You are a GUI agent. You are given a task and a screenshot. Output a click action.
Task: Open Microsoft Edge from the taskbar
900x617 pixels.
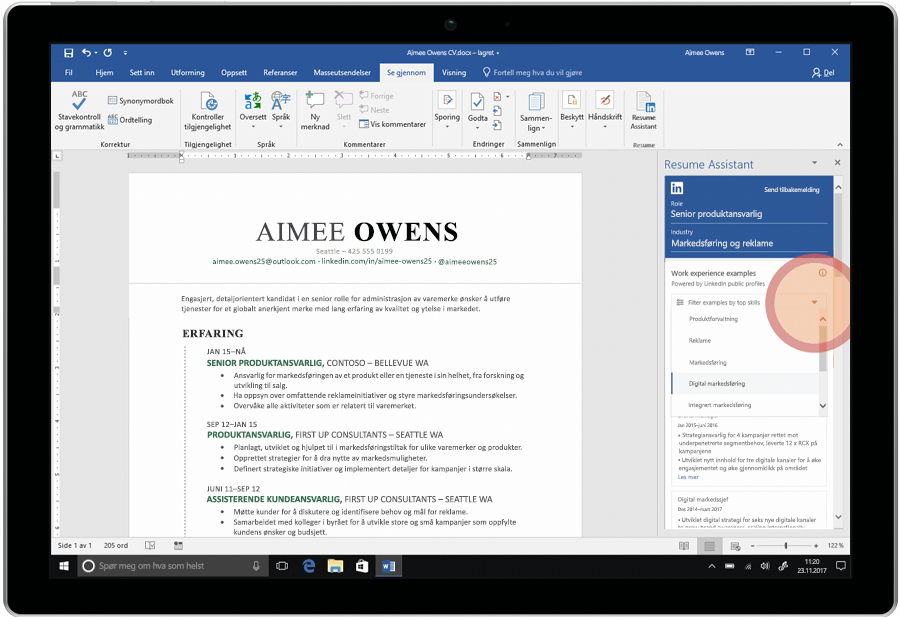310,566
